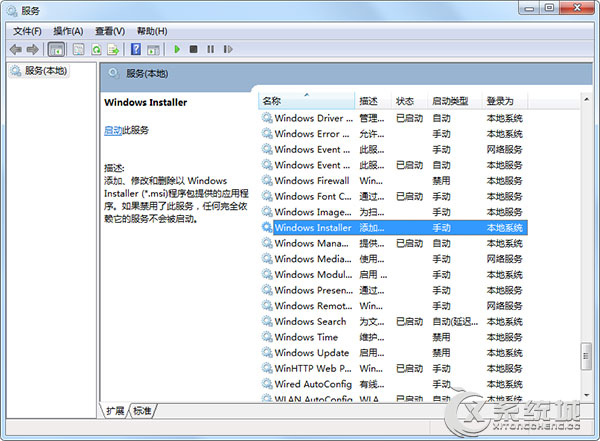The image size is (600, 441).
Task: Sort by the 状态 column header
Action: (409, 101)
